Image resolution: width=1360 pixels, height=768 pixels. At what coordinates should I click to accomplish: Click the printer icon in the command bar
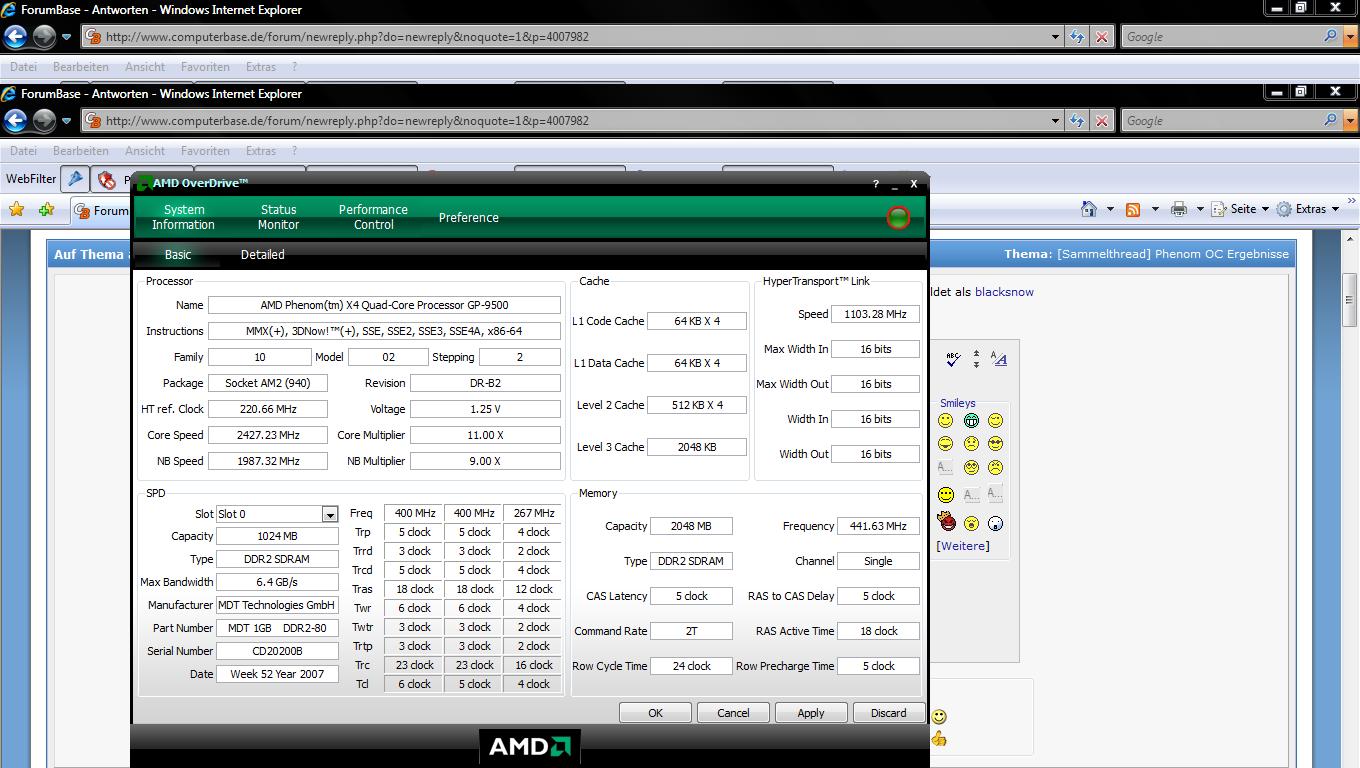coord(1179,209)
